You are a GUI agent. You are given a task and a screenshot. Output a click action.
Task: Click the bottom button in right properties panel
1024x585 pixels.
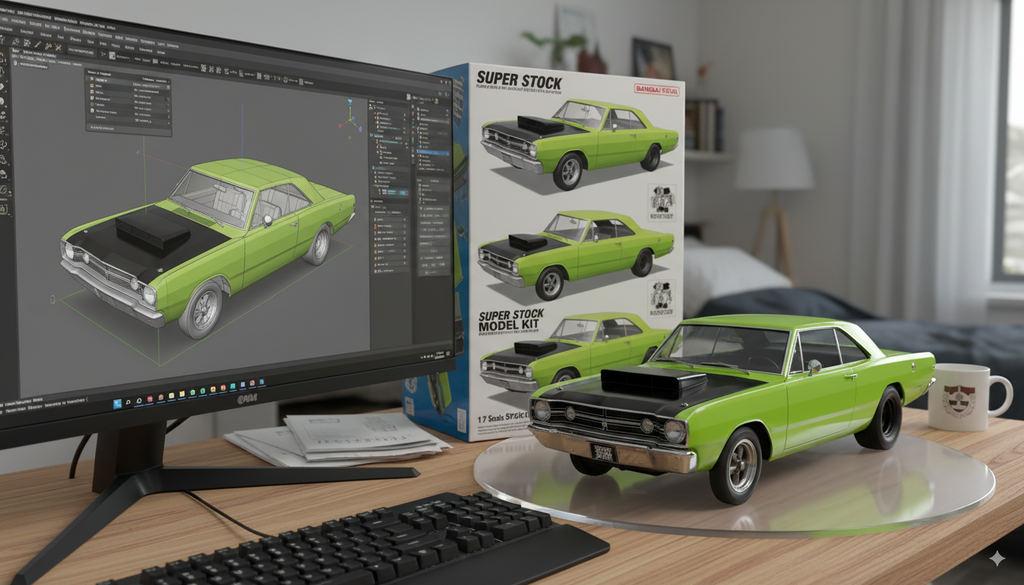[x=432, y=270]
